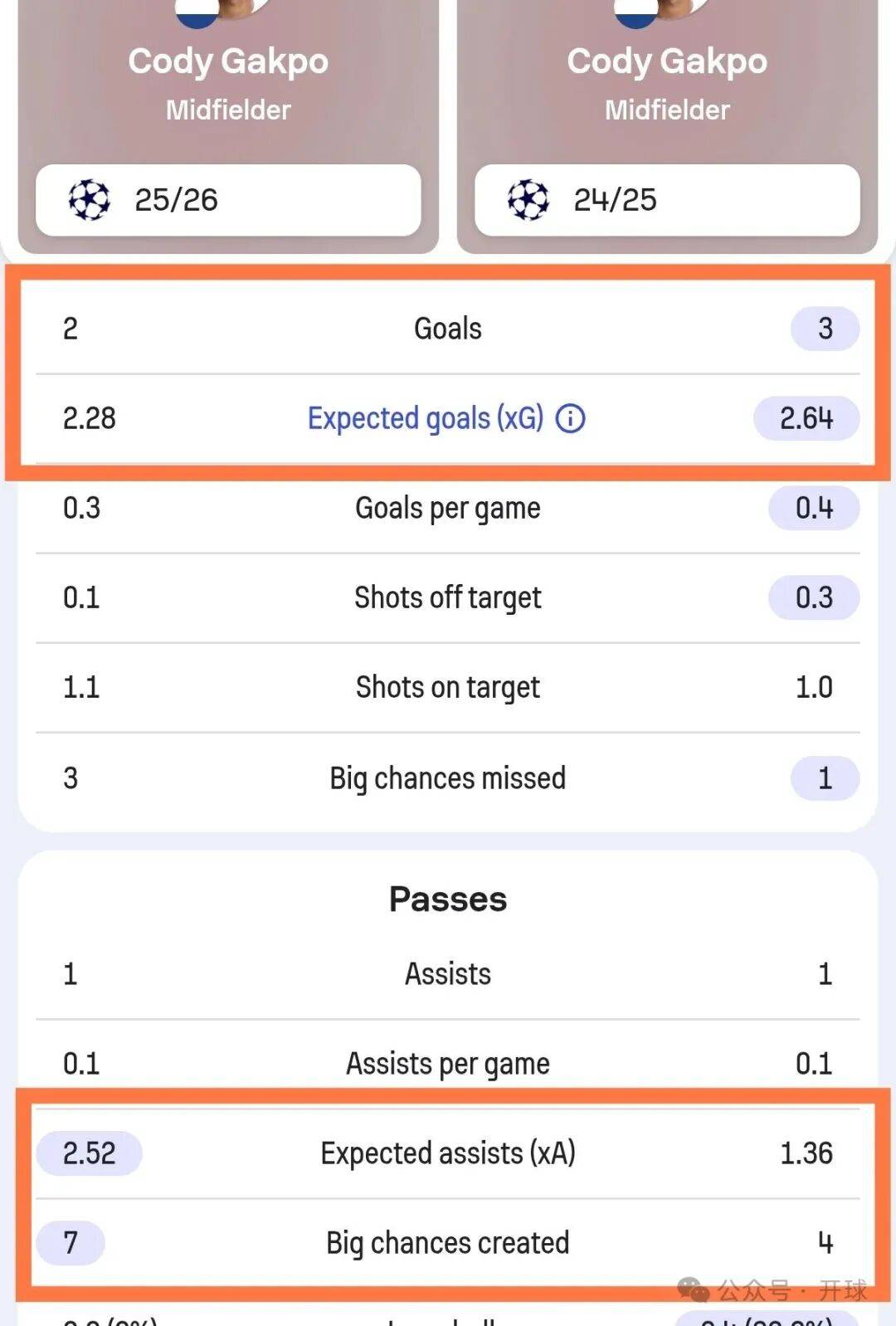
Task: Click the info icon beside Expected goals
Action: click(570, 418)
